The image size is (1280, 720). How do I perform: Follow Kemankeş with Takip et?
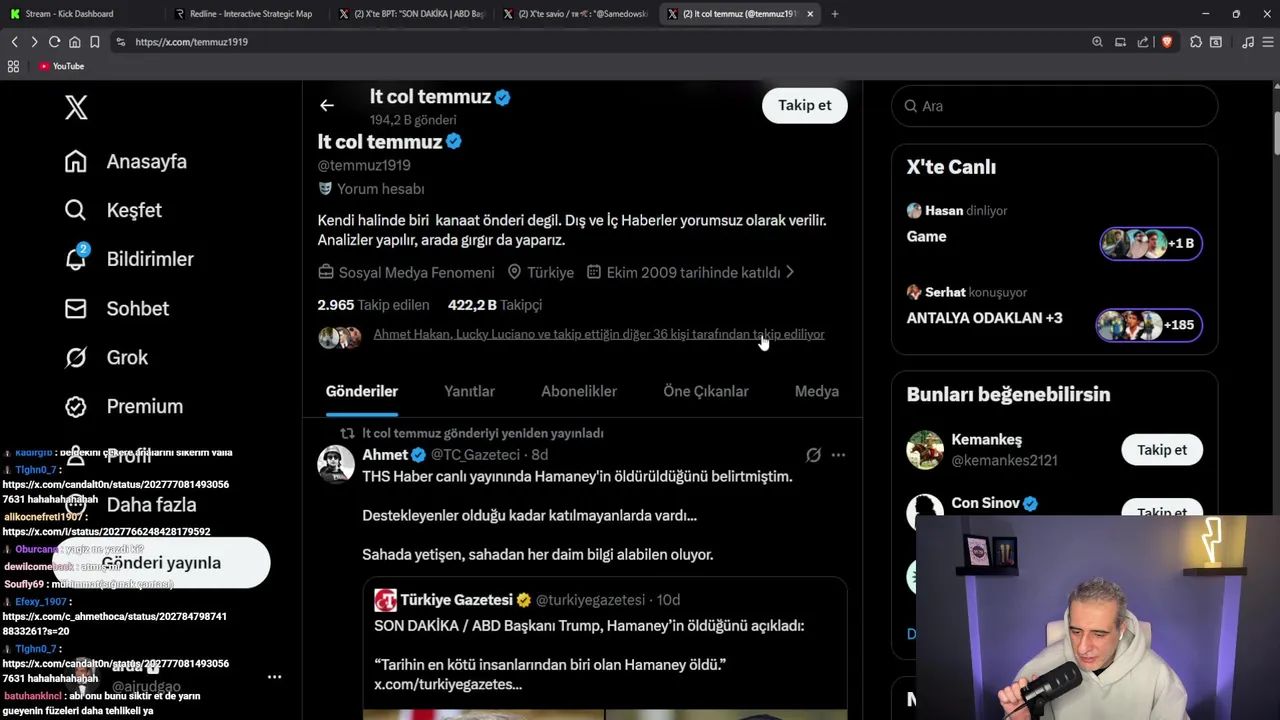(1161, 450)
